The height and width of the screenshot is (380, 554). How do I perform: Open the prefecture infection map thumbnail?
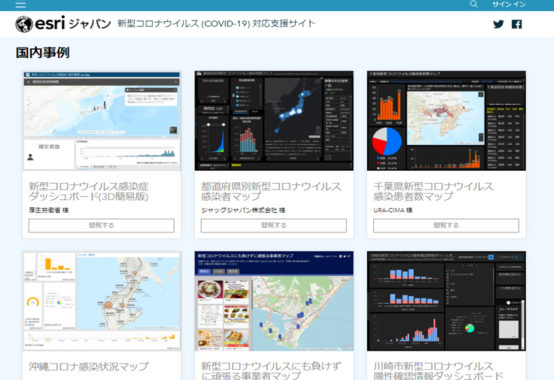click(x=274, y=121)
